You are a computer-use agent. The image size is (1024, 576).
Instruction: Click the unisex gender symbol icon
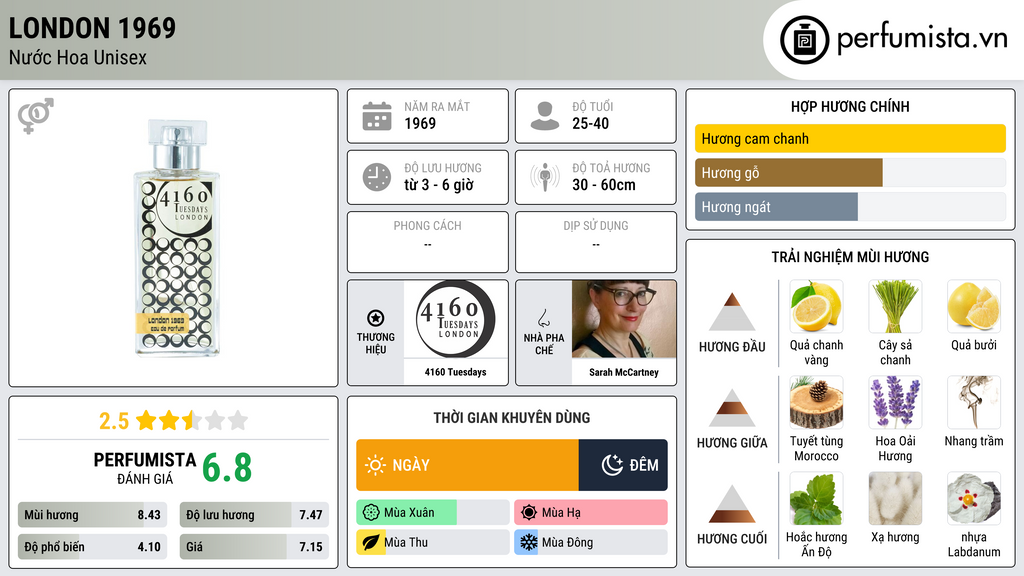36,116
